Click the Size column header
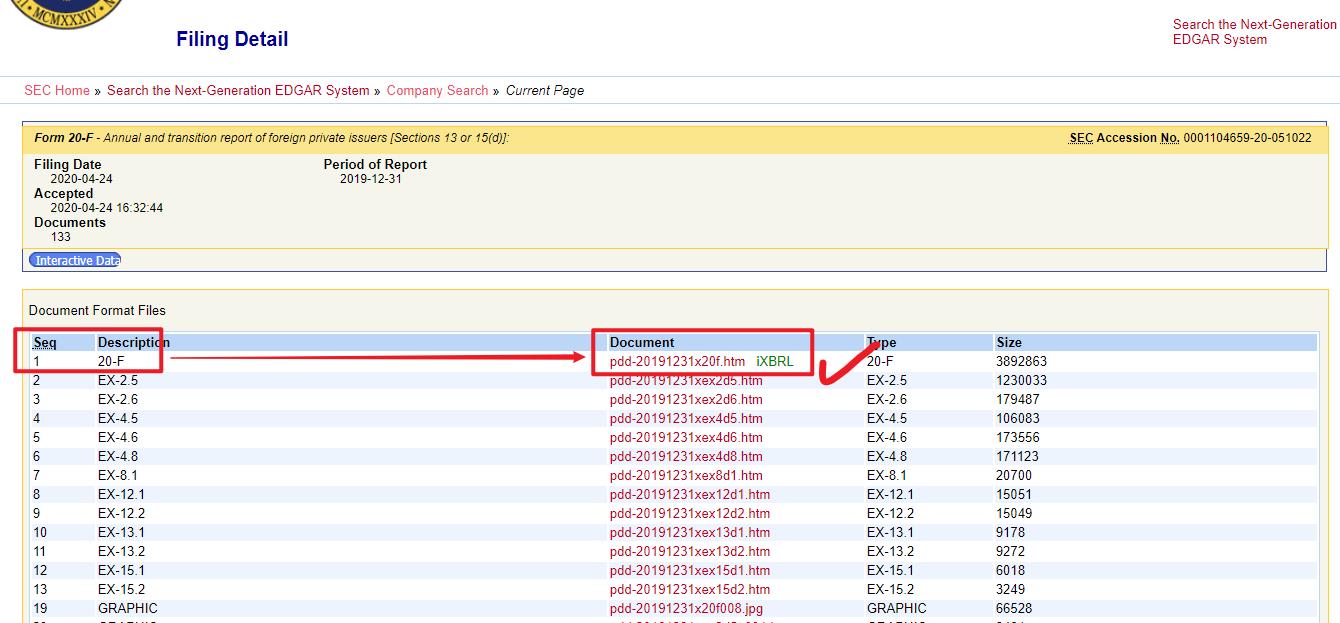 pos(1008,342)
